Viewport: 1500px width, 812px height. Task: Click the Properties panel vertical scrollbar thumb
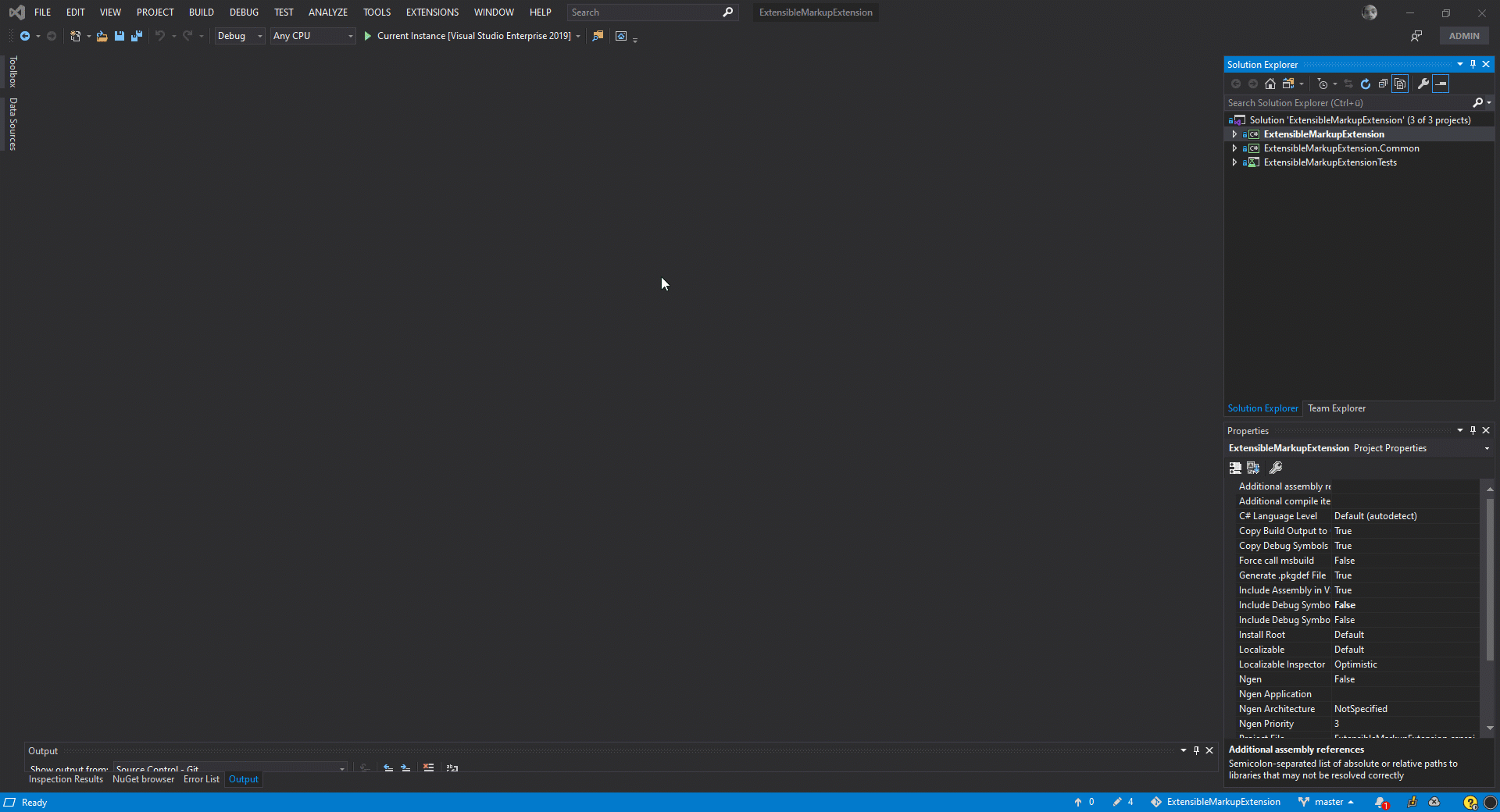[1490, 578]
